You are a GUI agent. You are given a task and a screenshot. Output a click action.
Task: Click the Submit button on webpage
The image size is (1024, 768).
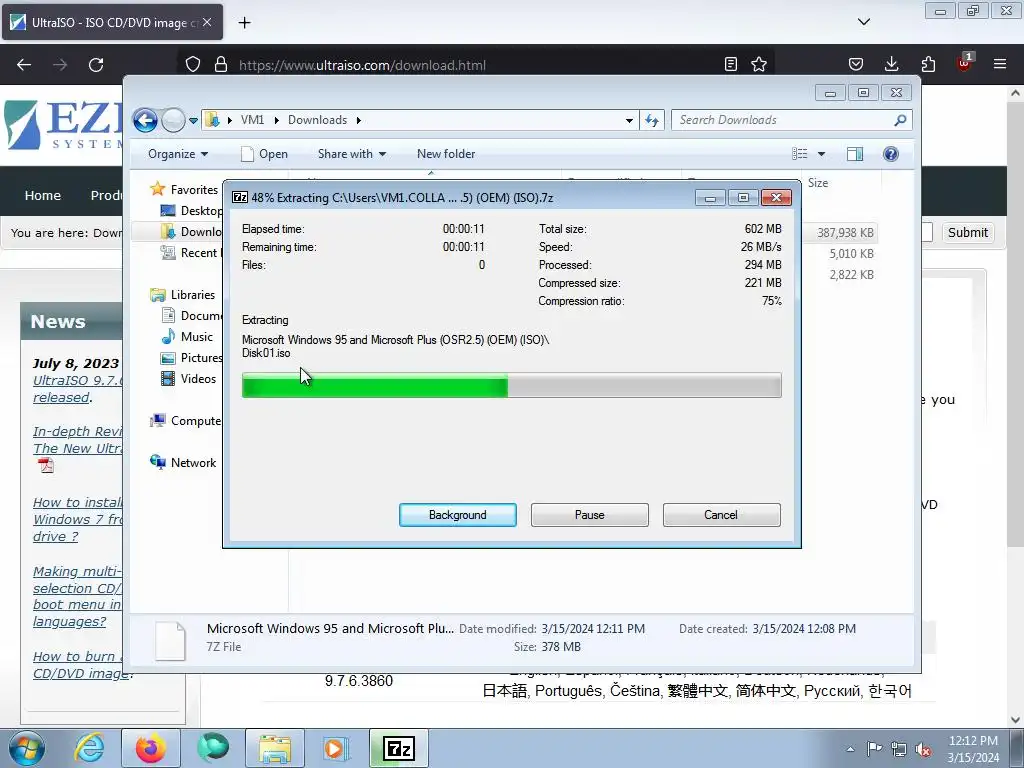(967, 232)
